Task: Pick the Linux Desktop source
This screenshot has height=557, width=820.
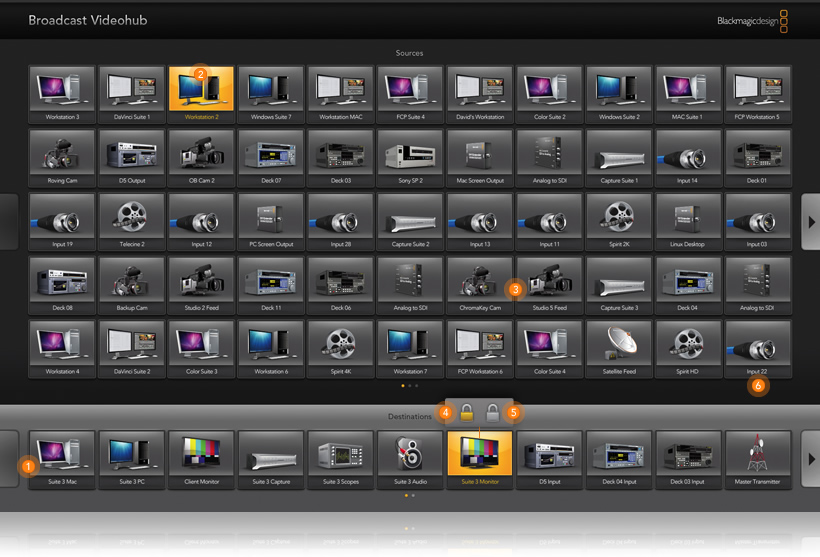Action: coord(689,222)
